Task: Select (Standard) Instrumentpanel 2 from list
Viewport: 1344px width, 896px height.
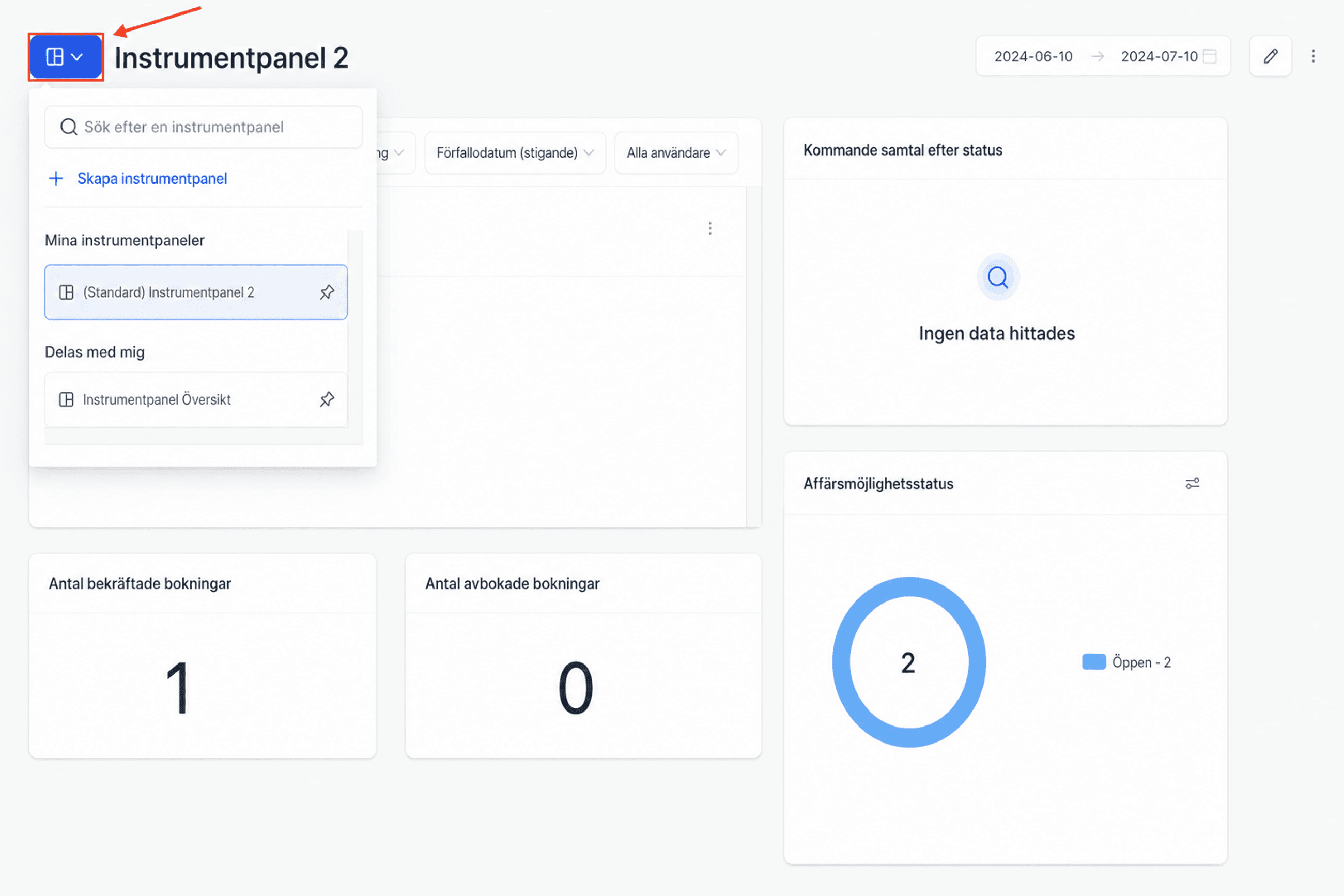Action: click(x=195, y=292)
